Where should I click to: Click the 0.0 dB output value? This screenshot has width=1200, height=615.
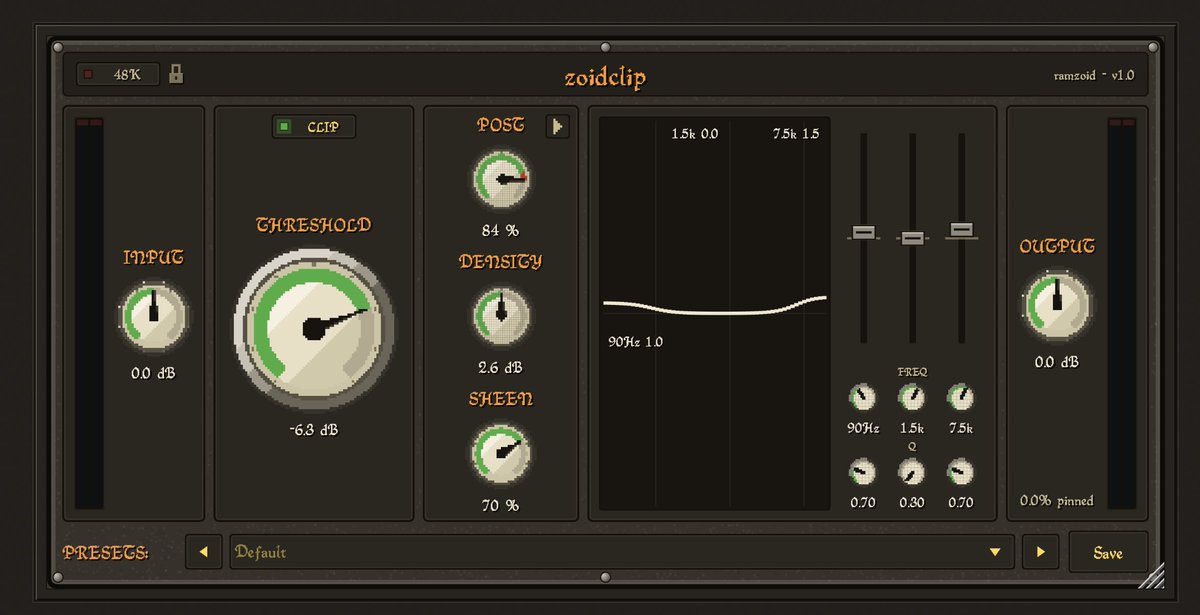(1057, 362)
